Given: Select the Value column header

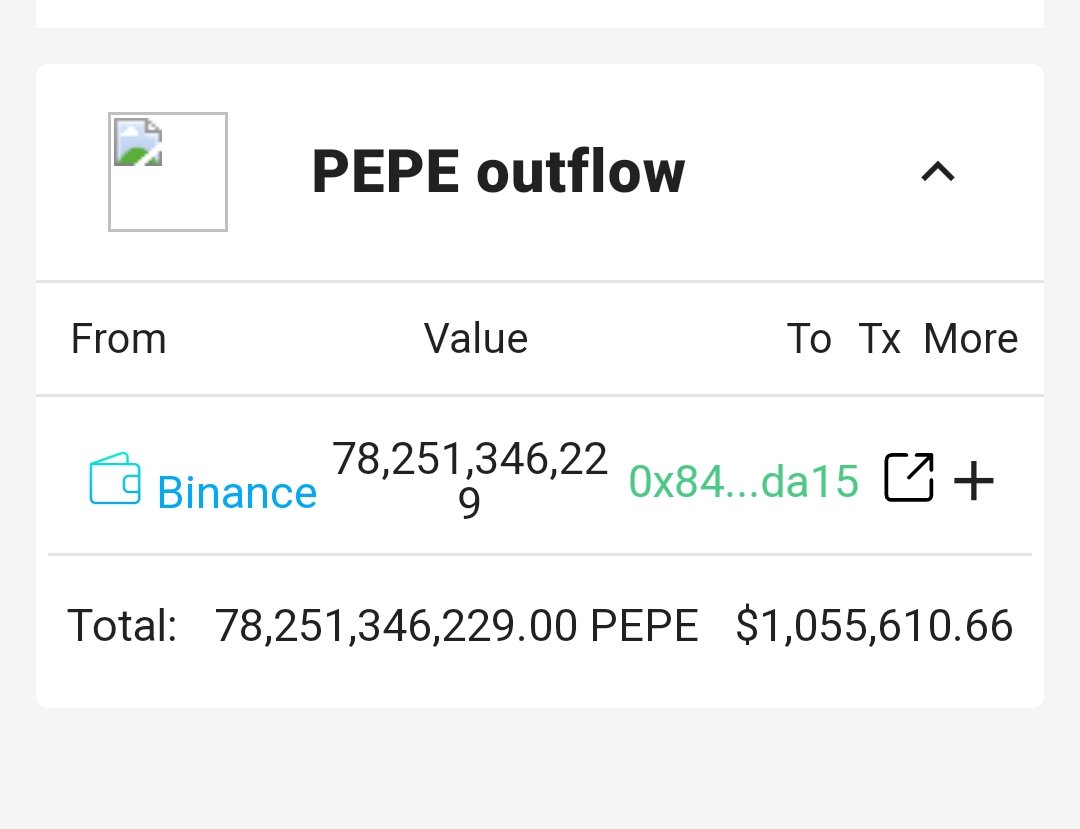Looking at the screenshot, I should pos(476,339).
